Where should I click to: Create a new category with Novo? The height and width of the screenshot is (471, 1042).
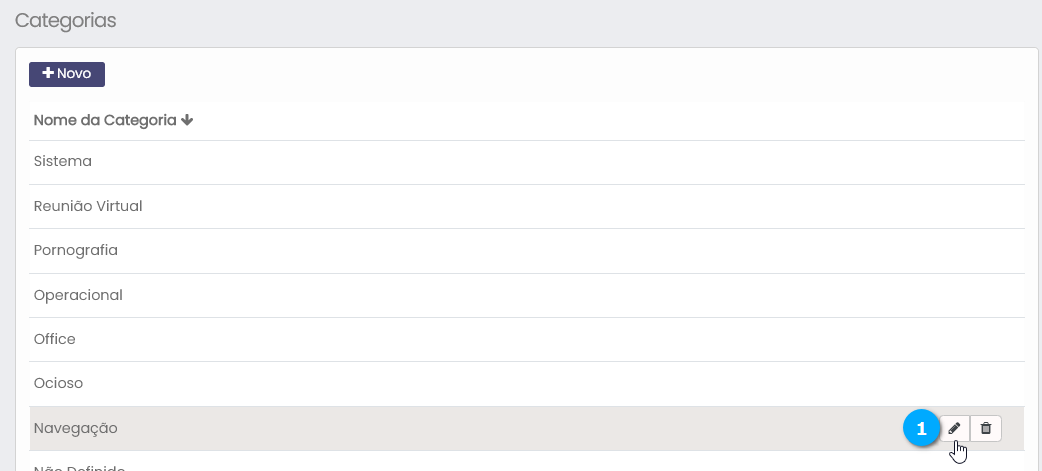[67, 74]
